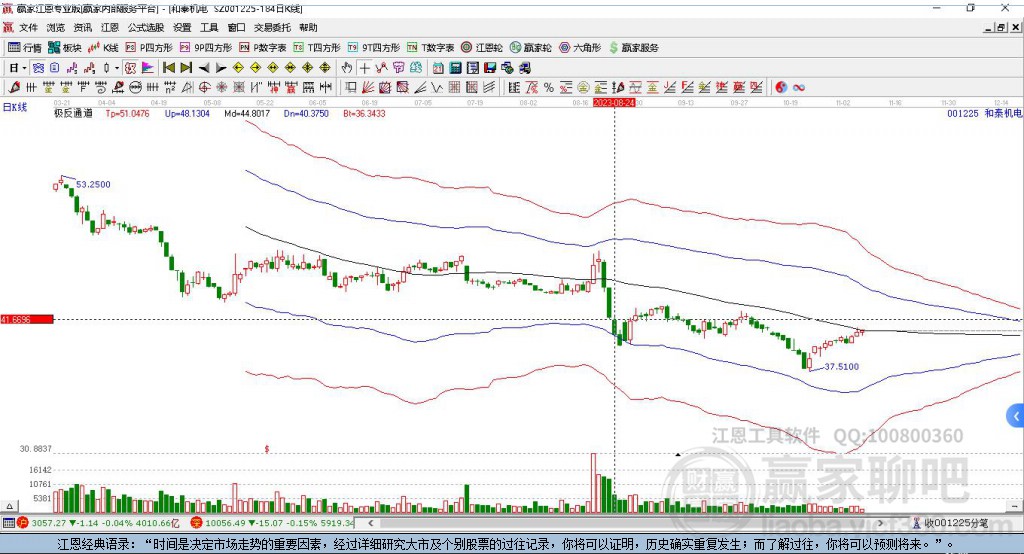The height and width of the screenshot is (554, 1024).
Task: Click the 收001225分笔 status item
Action: [950, 523]
